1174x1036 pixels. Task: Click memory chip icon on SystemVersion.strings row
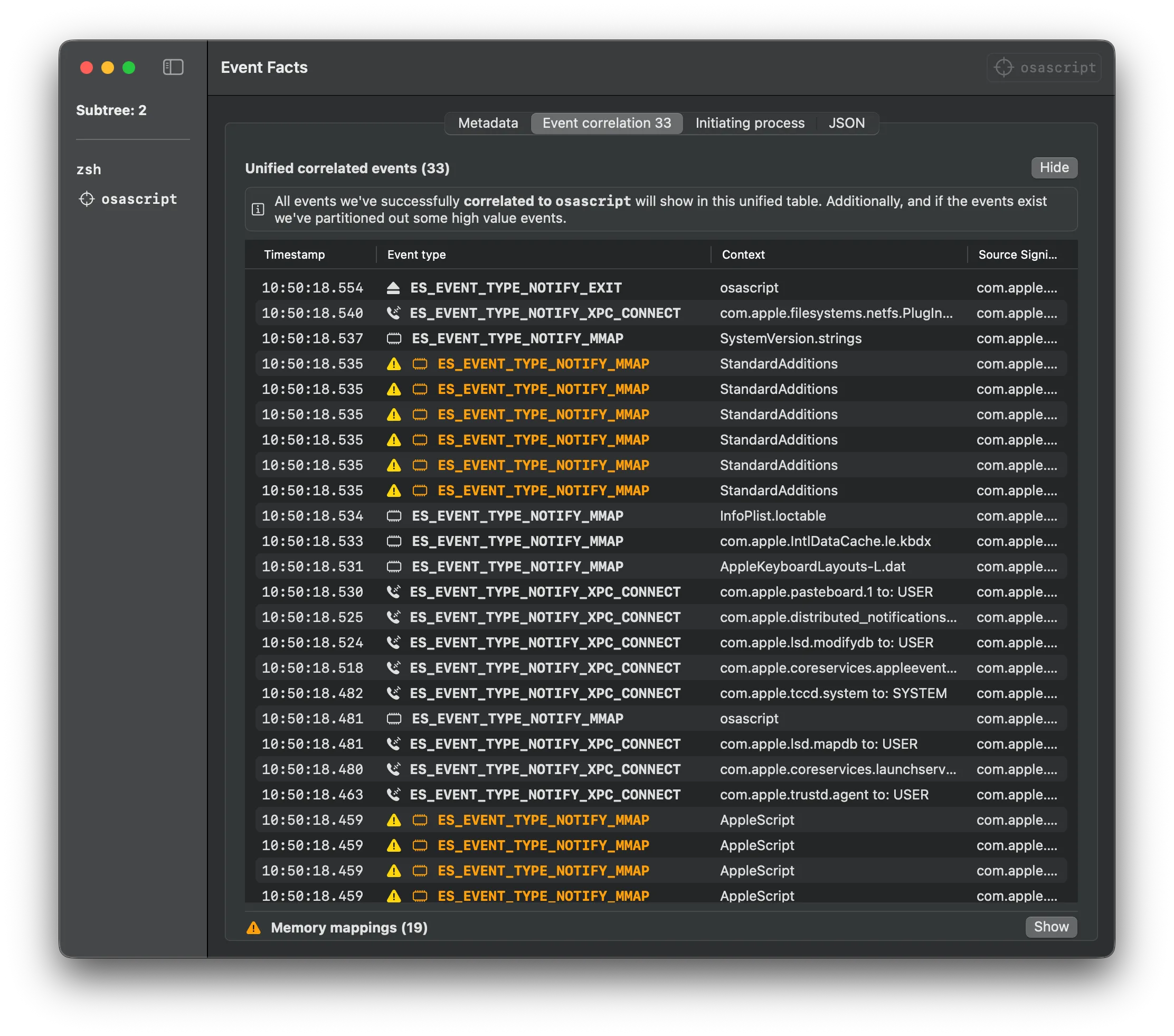[x=394, y=338]
